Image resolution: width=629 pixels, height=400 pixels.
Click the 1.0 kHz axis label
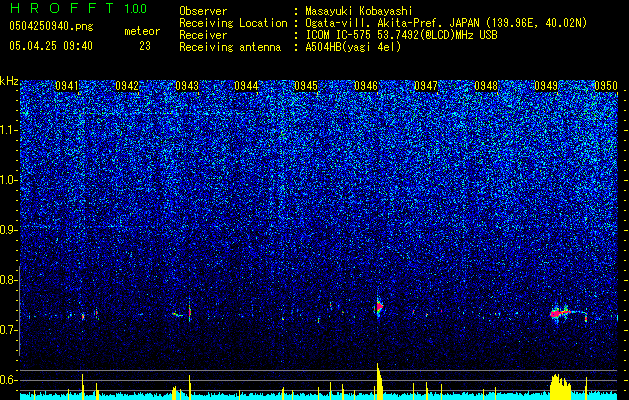coord(9,180)
